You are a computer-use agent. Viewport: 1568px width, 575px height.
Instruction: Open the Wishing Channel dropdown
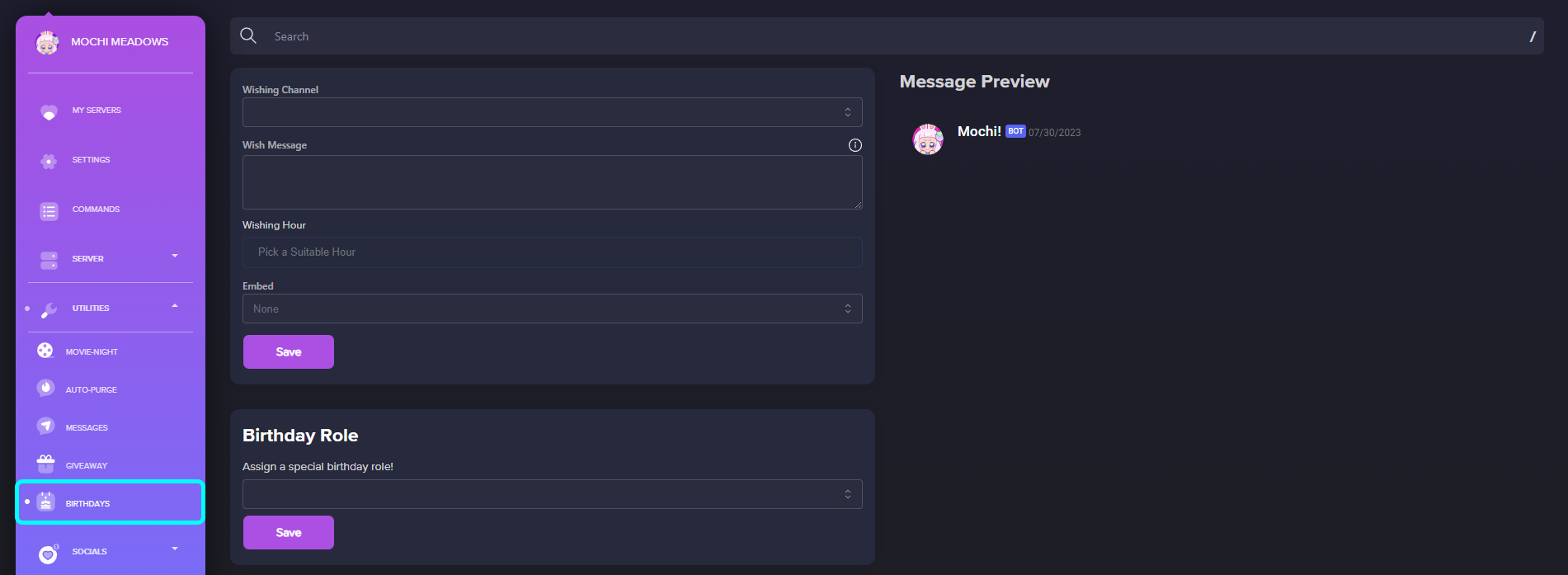[x=552, y=112]
